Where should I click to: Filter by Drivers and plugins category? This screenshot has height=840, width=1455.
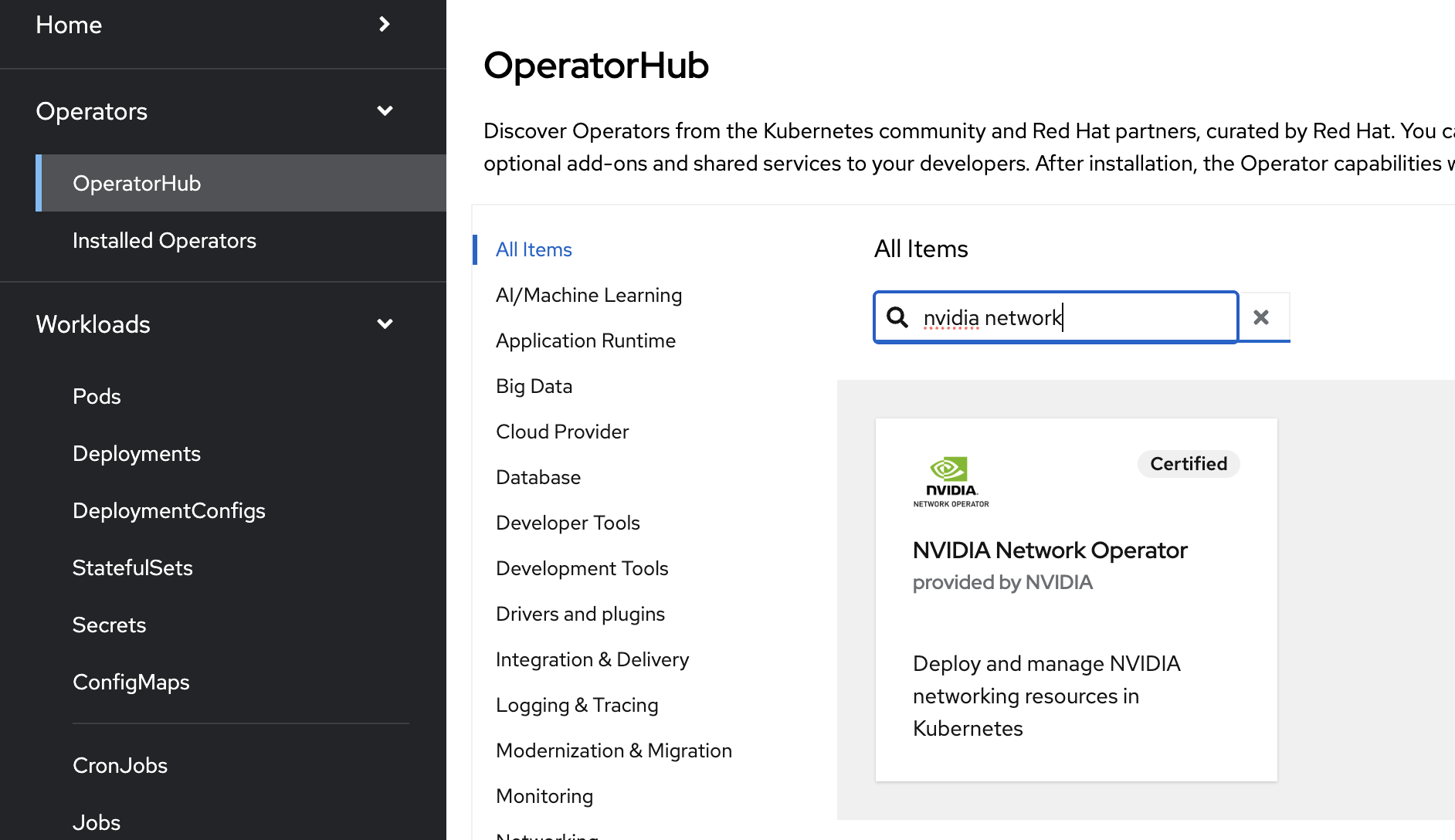(x=580, y=615)
